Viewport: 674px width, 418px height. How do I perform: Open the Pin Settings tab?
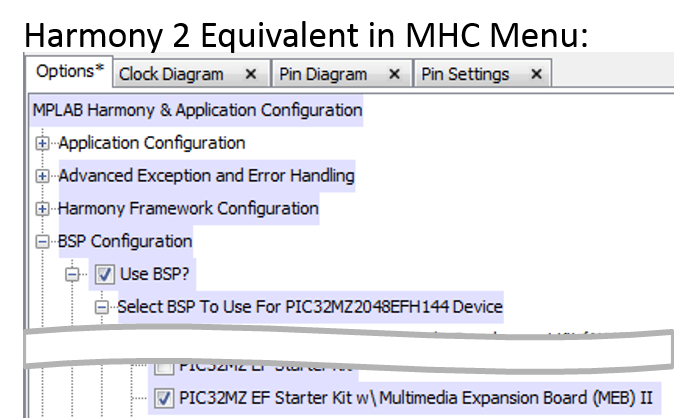465,74
